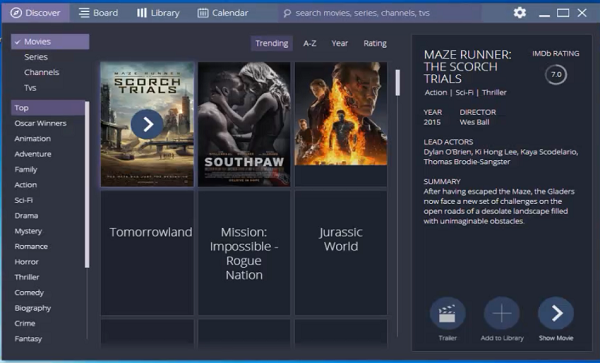Select Channels in the sidebar
Image resolution: width=600 pixels, height=363 pixels.
(41, 72)
